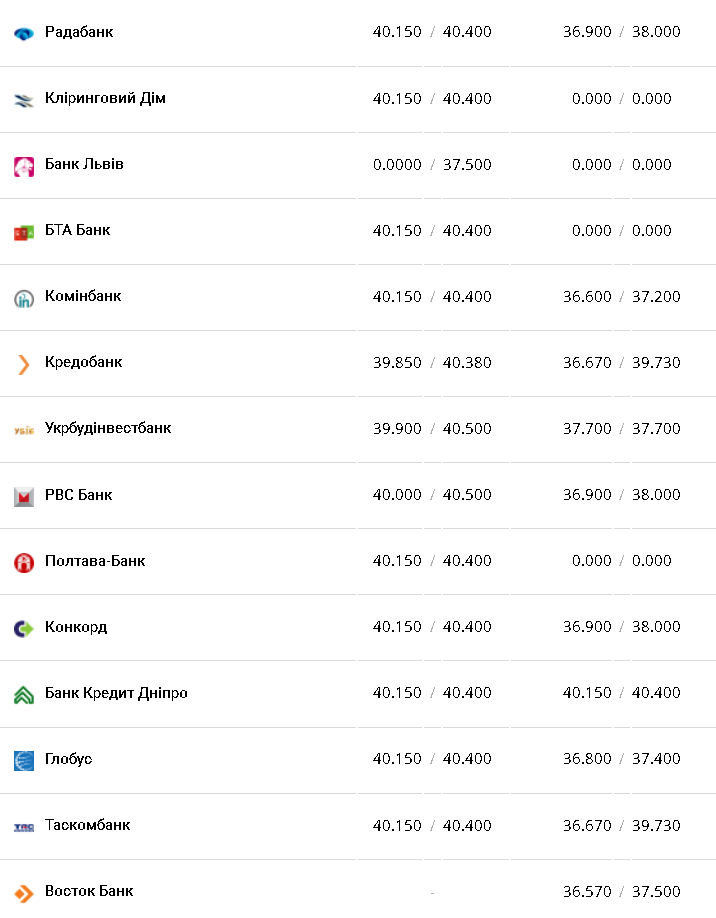716x918 pixels.
Task: Click the Радабанк logo icon
Action: pos(24,33)
